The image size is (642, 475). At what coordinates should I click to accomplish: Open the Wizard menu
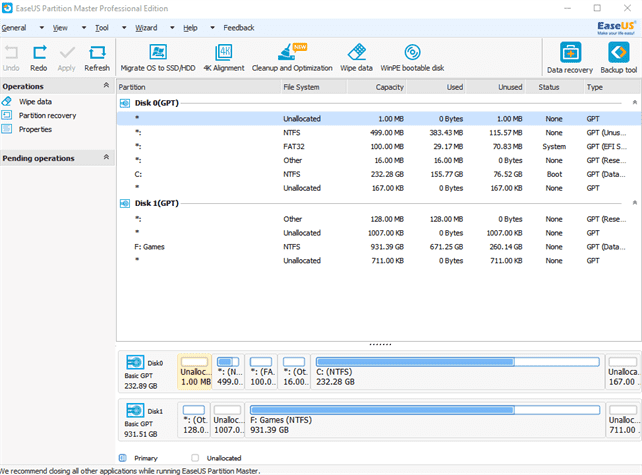pyautogui.click(x=146, y=28)
